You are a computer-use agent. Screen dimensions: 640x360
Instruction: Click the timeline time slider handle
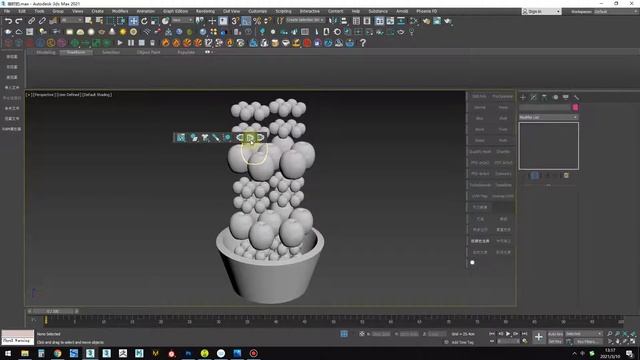[x=52, y=311]
